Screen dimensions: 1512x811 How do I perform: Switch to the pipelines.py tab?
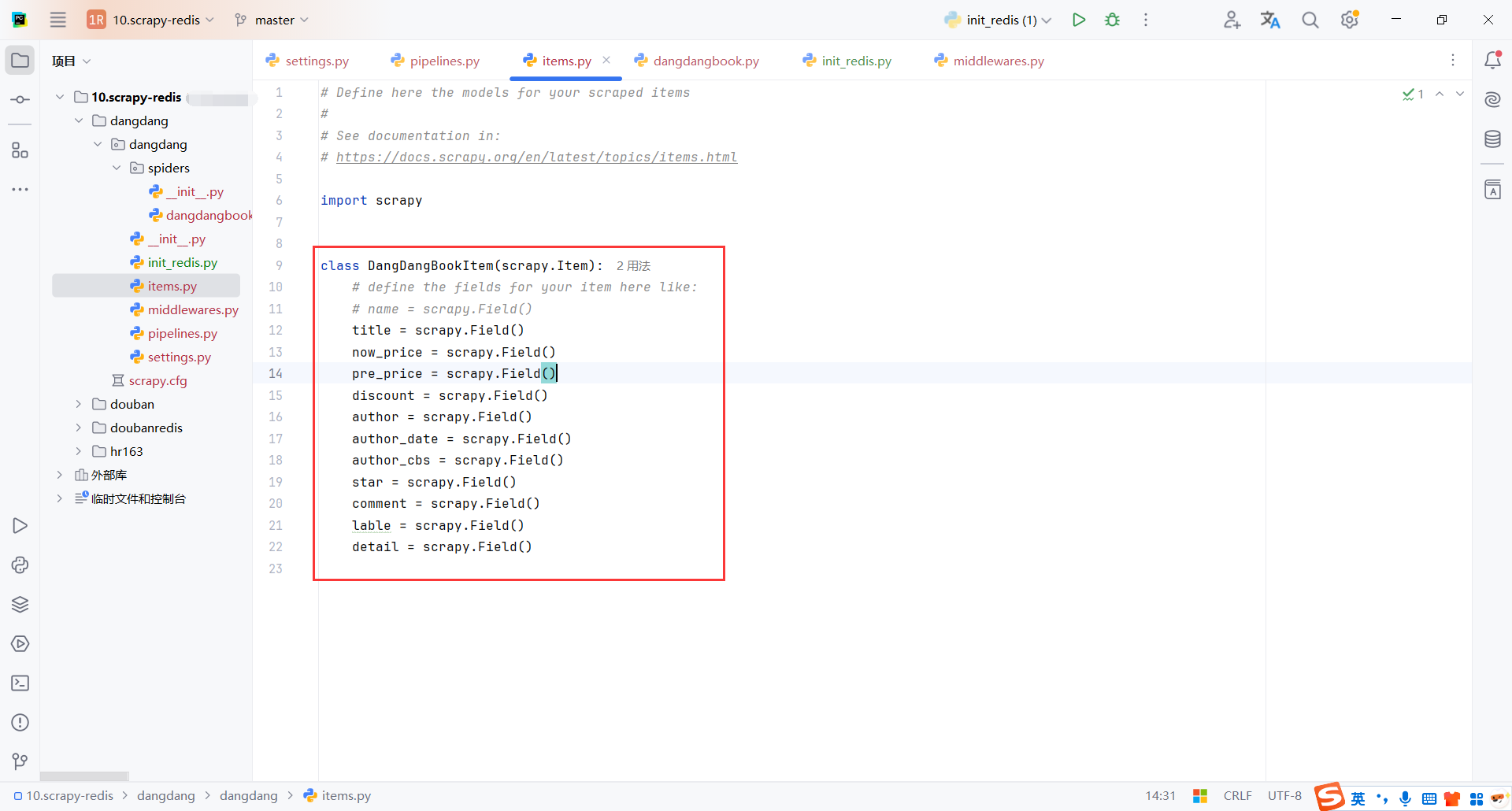(435, 61)
